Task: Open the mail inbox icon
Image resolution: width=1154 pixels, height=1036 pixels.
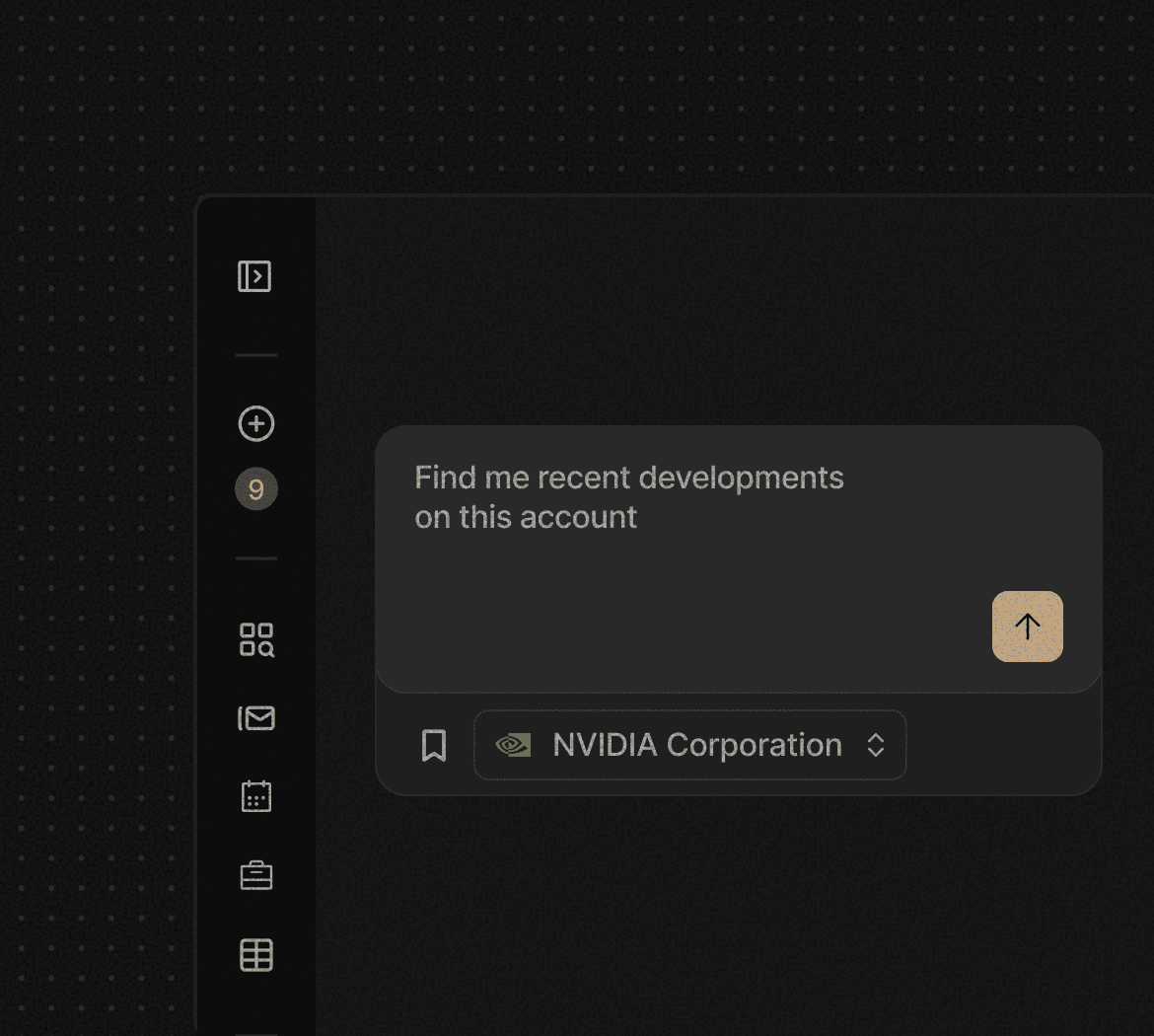Action: [256, 718]
